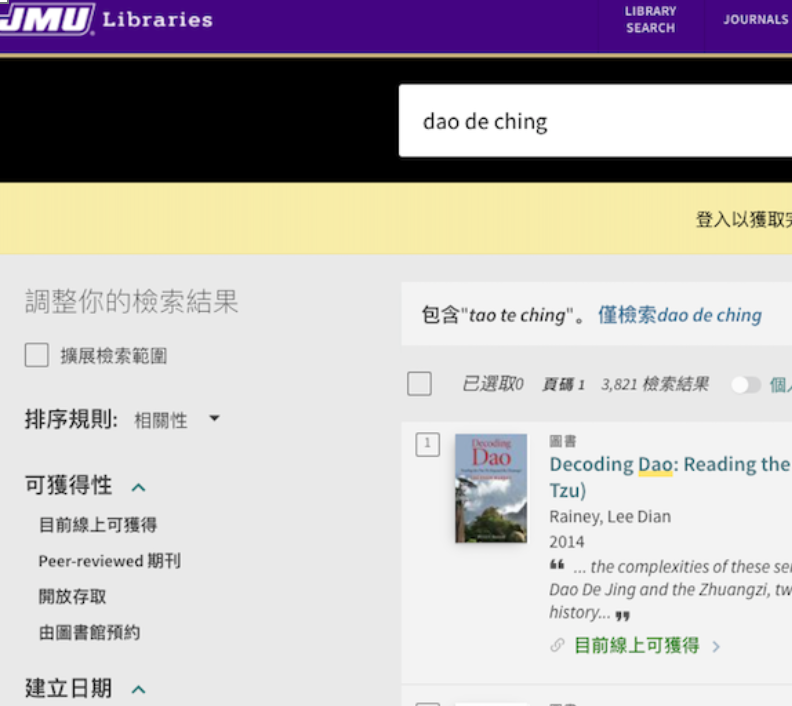Open the Decoding Dao title link
The image size is (792, 706).
pos(670,477)
